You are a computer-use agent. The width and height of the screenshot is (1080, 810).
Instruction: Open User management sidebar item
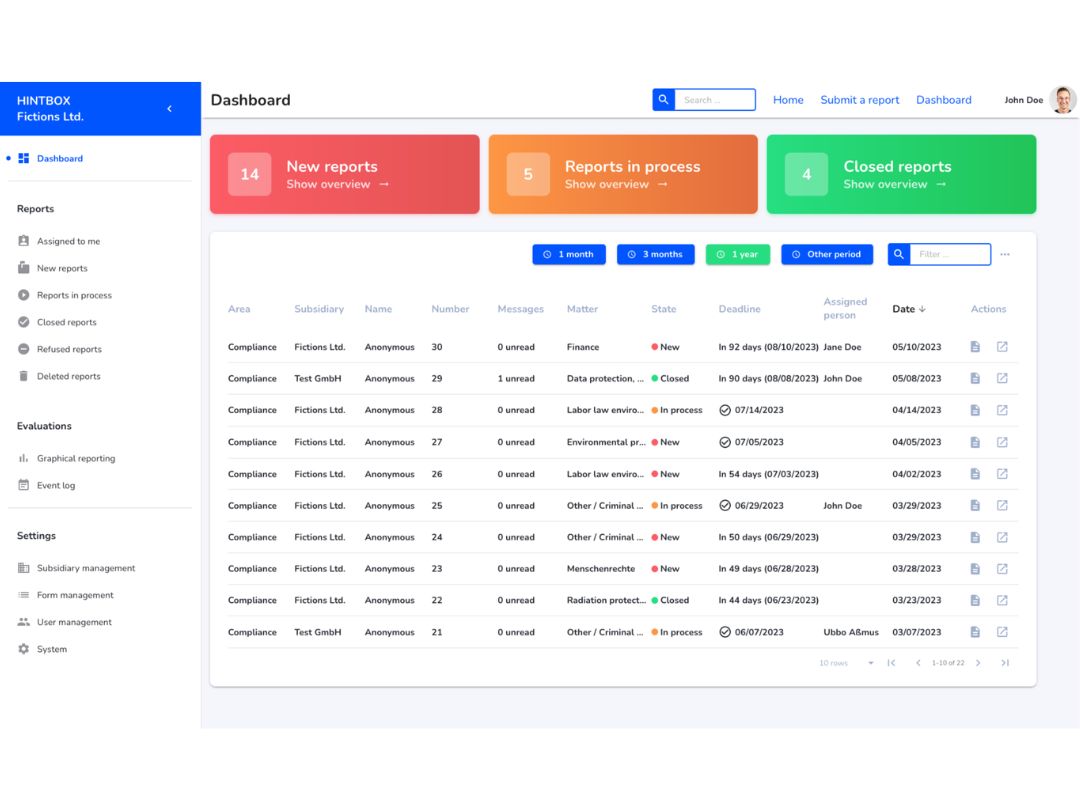tap(74, 622)
